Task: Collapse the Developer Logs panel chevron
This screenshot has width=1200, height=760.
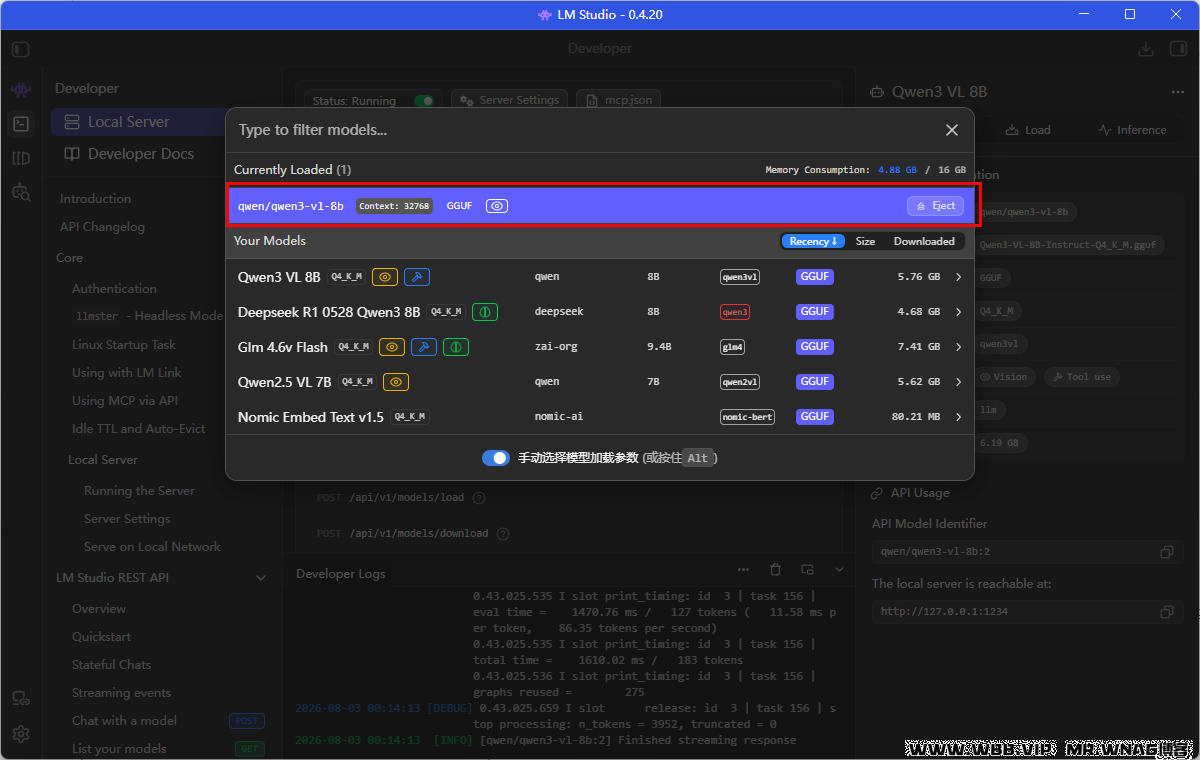Action: click(x=839, y=569)
